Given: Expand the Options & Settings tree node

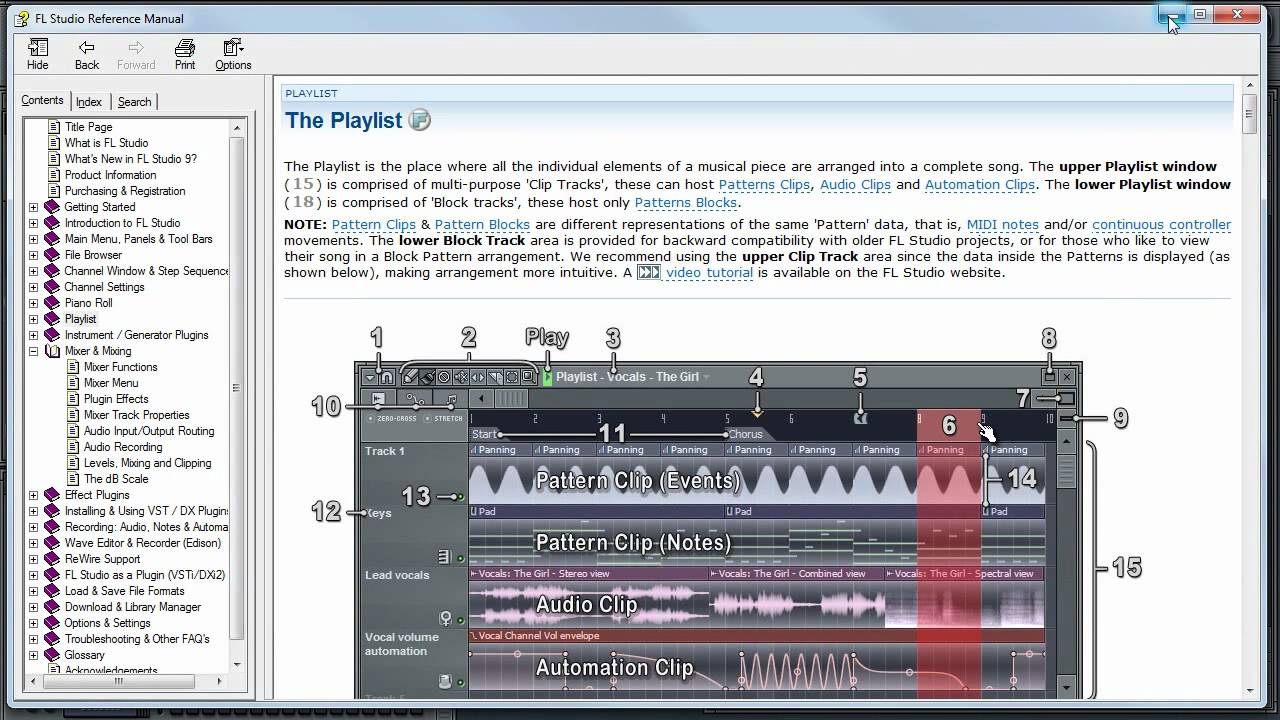Looking at the screenshot, I should pos(33,623).
